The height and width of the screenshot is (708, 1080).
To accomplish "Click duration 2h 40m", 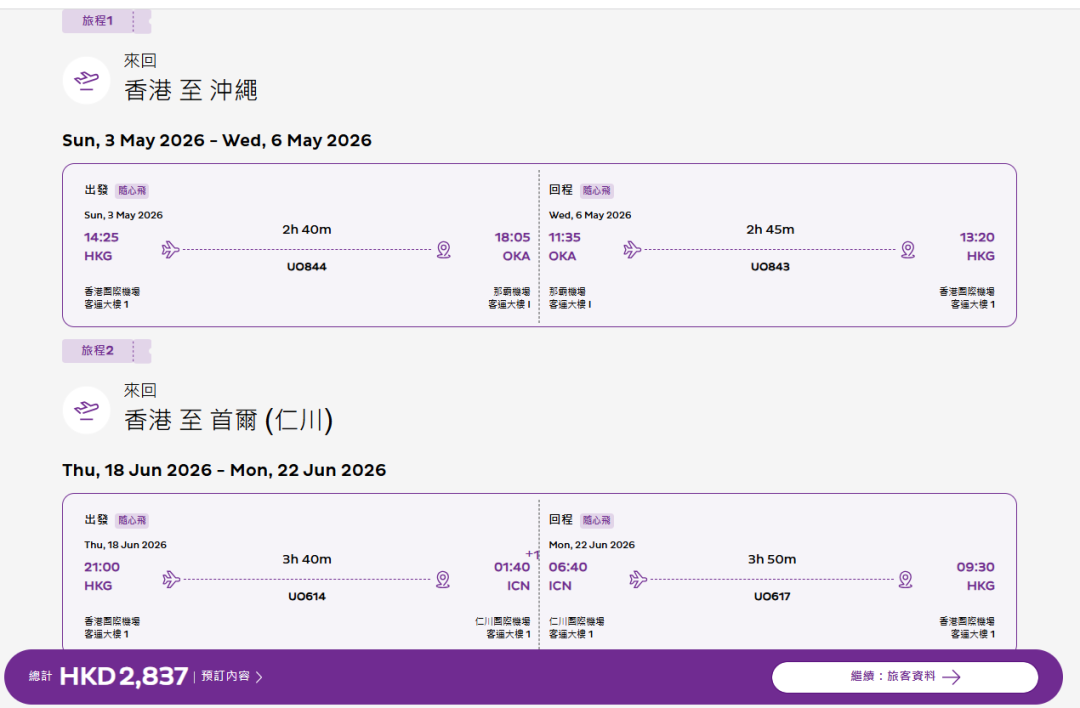I will [x=307, y=229].
